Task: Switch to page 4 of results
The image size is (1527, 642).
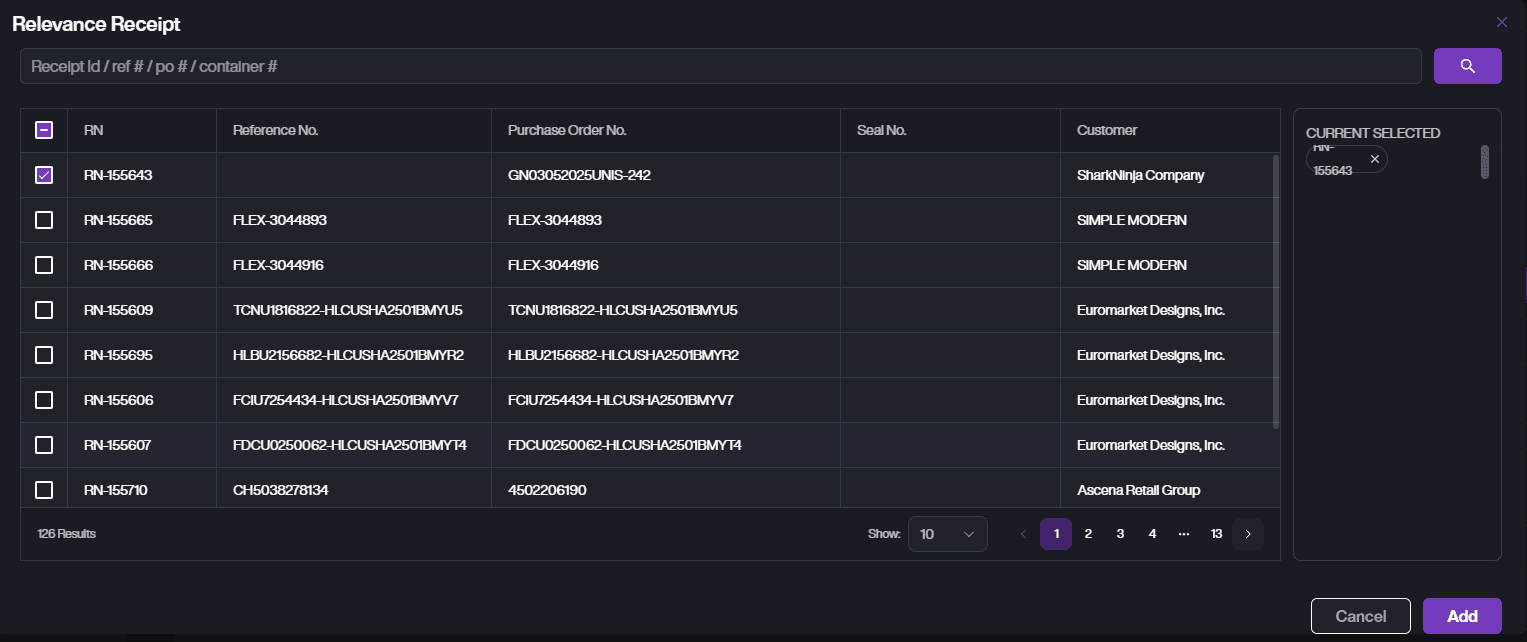Action: (1152, 534)
